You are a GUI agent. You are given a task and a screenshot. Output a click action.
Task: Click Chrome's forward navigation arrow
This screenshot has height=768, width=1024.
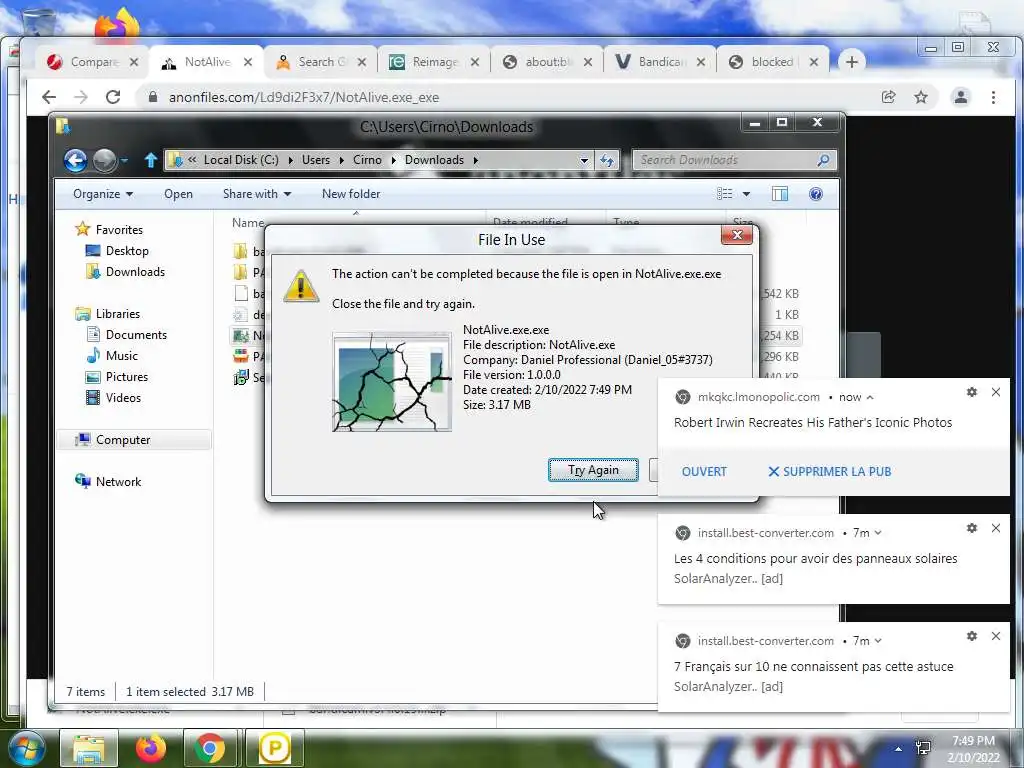(x=80, y=97)
